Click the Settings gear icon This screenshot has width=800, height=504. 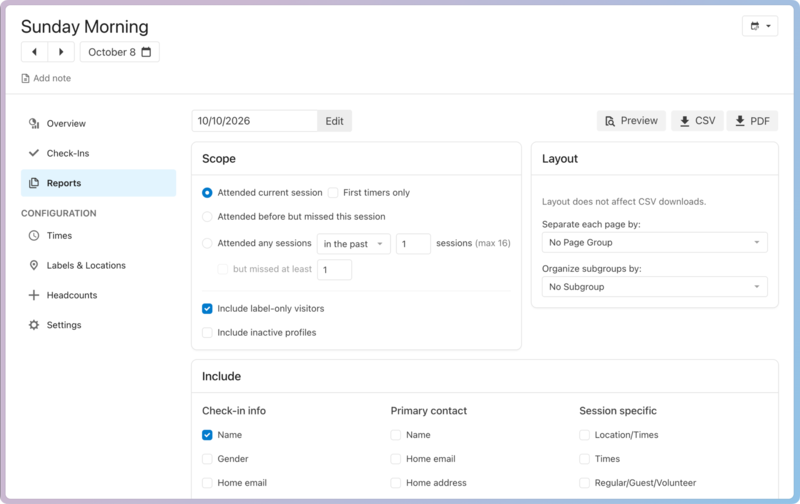[34, 325]
